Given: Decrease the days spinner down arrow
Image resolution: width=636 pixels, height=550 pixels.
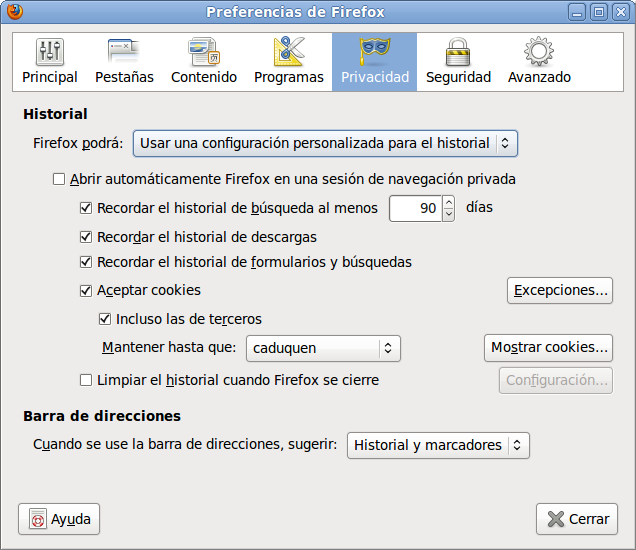Looking at the screenshot, I should (449, 215).
